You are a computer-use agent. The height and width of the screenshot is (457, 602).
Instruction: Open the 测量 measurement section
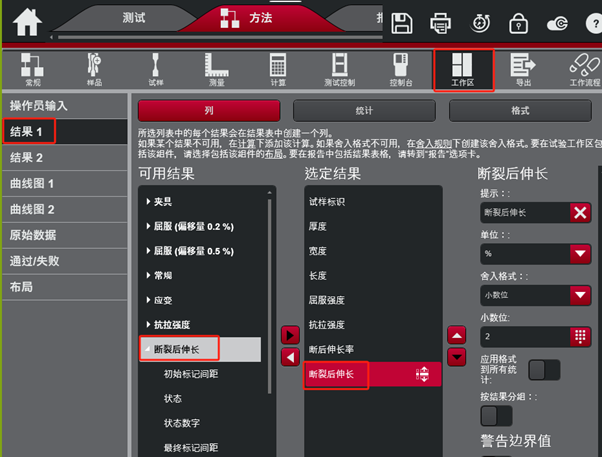[216, 69]
